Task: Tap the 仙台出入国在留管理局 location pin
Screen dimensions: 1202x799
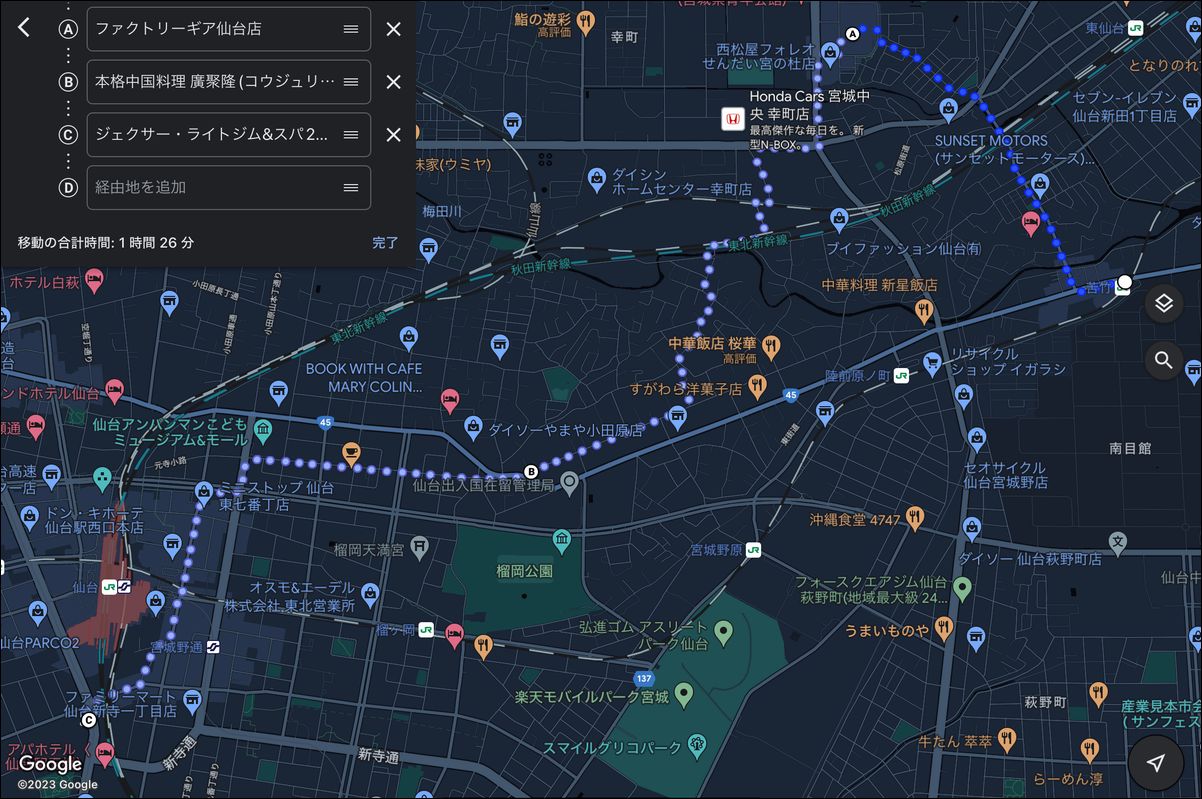Action: pos(570,483)
